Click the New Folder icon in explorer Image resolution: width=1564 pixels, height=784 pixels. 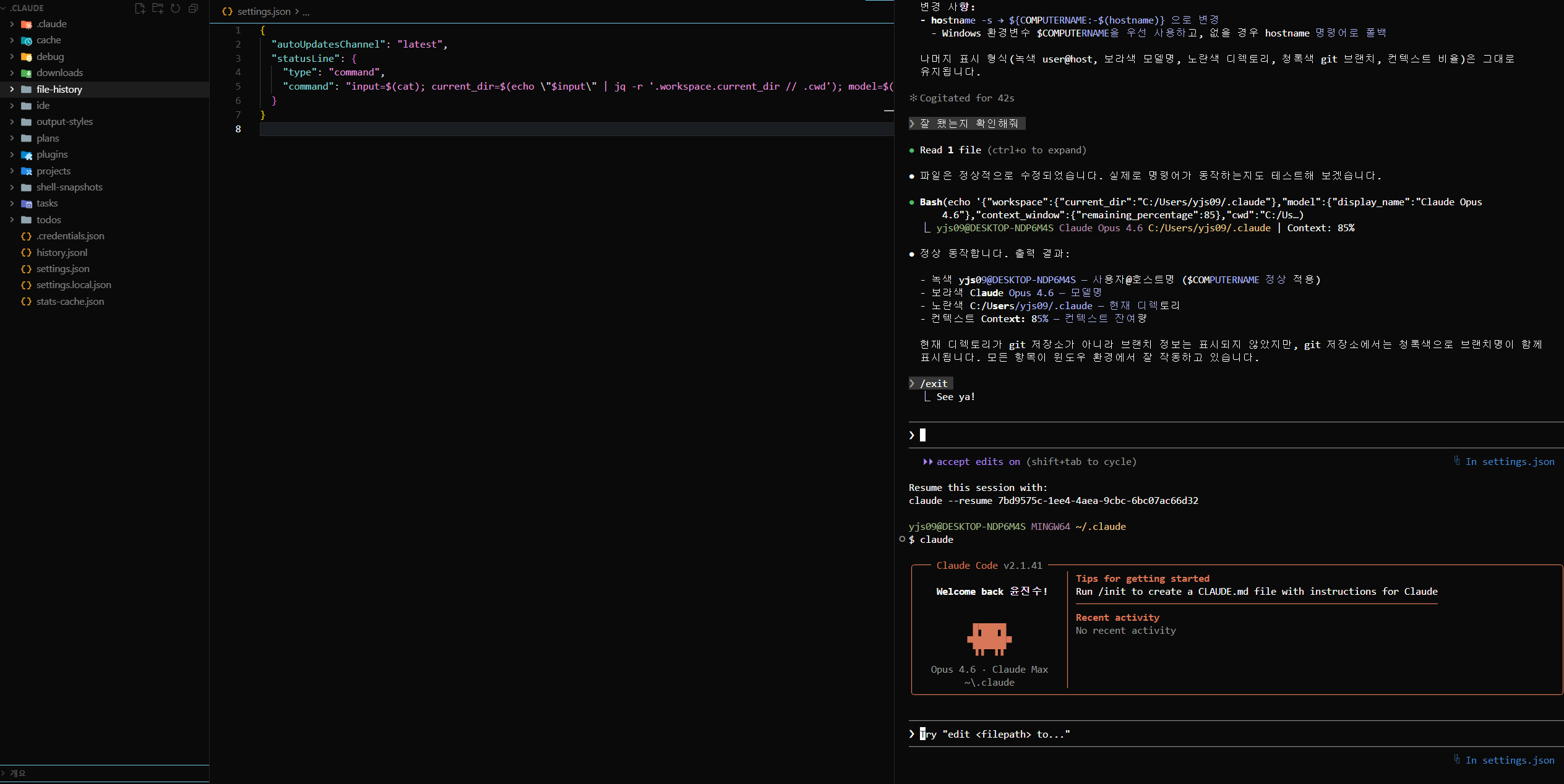pos(158,8)
